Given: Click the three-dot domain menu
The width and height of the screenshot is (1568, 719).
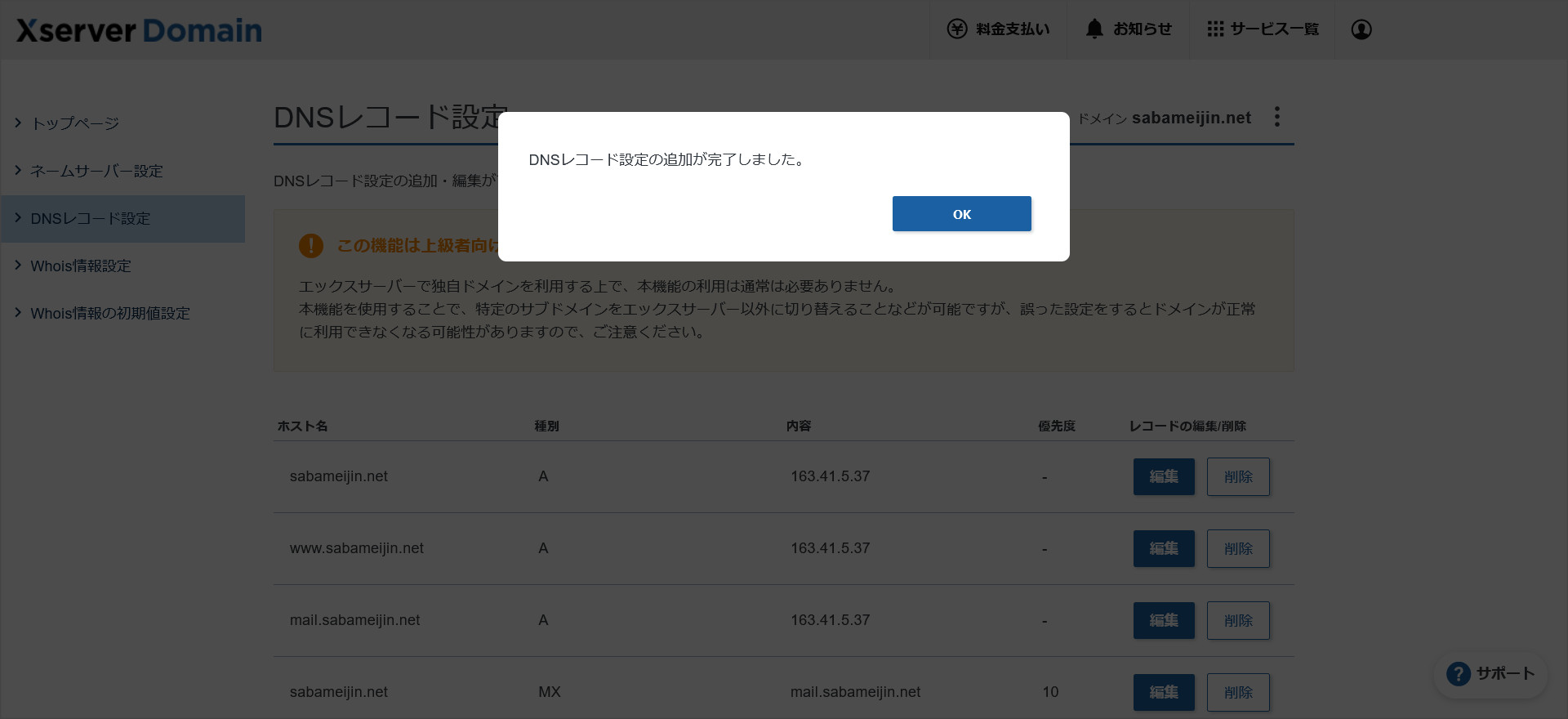Looking at the screenshot, I should 1276,117.
